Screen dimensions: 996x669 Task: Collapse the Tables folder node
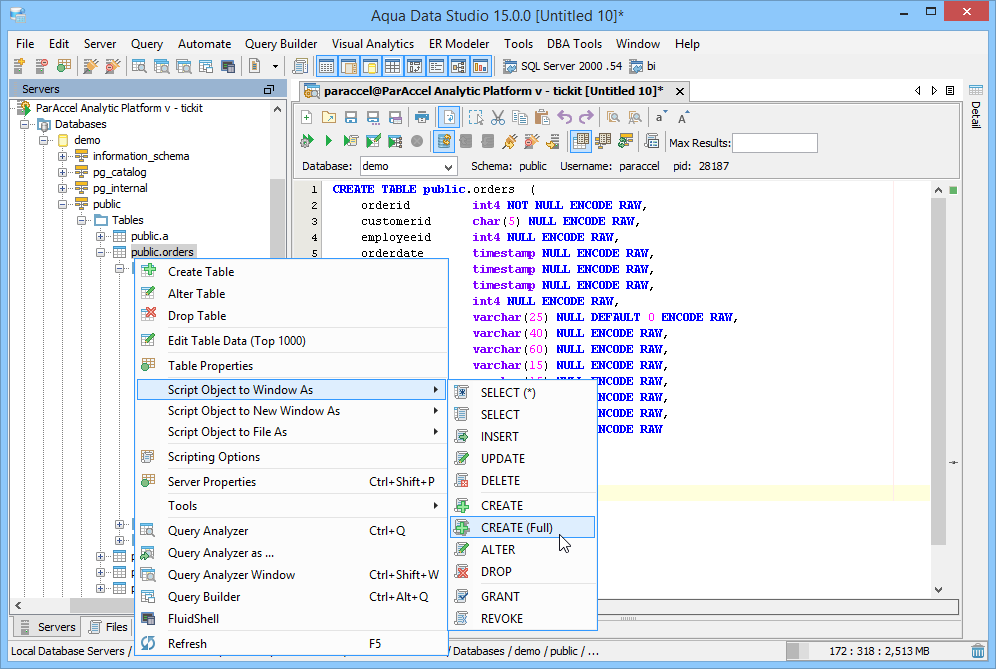coord(81,220)
